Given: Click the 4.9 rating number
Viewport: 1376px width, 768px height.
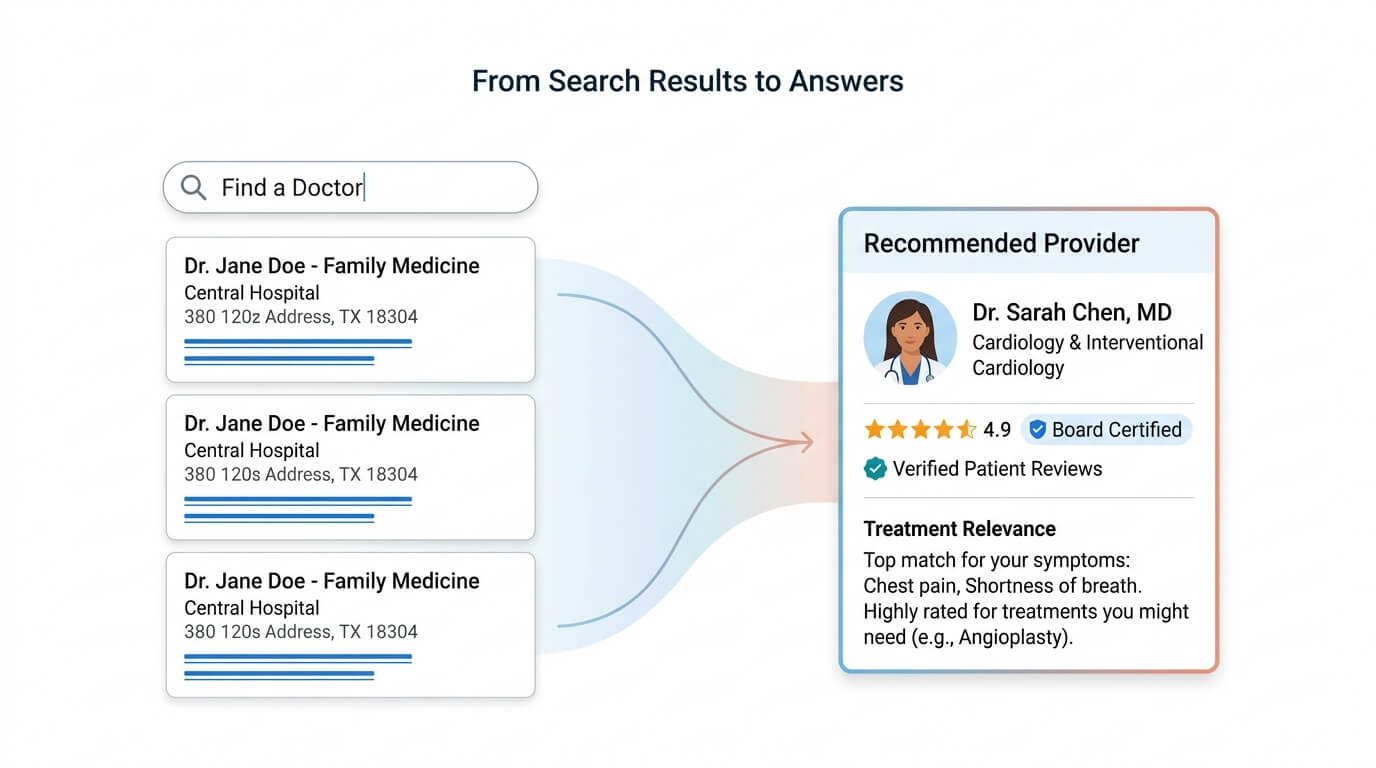Looking at the screenshot, I should pyautogui.click(x=997, y=430).
